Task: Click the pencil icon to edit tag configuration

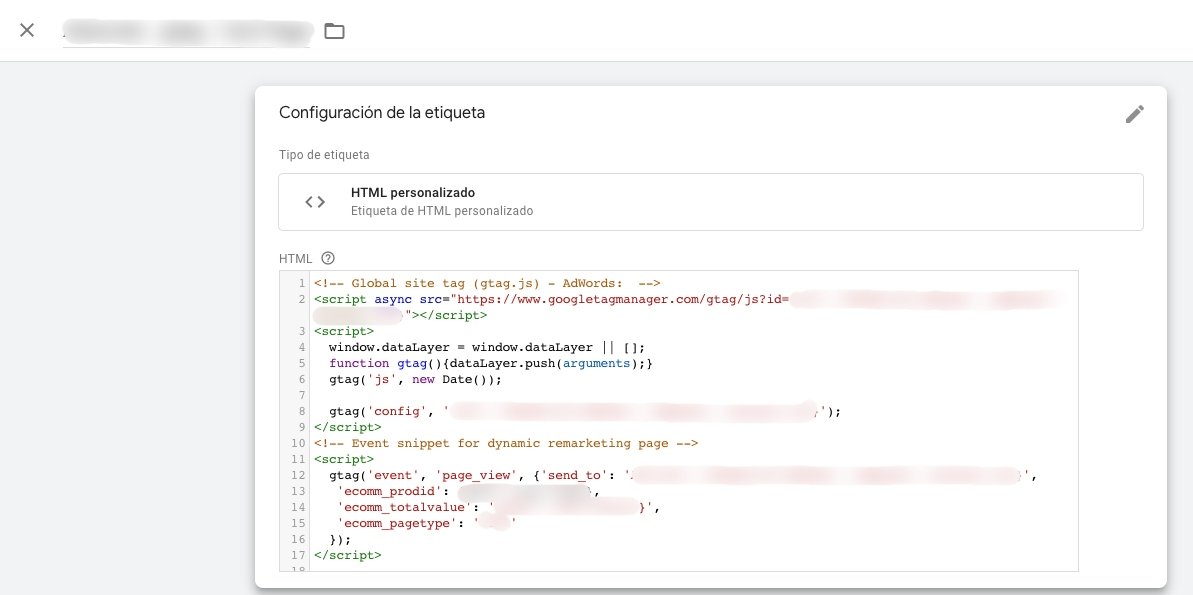Action: pyautogui.click(x=1134, y=114)
